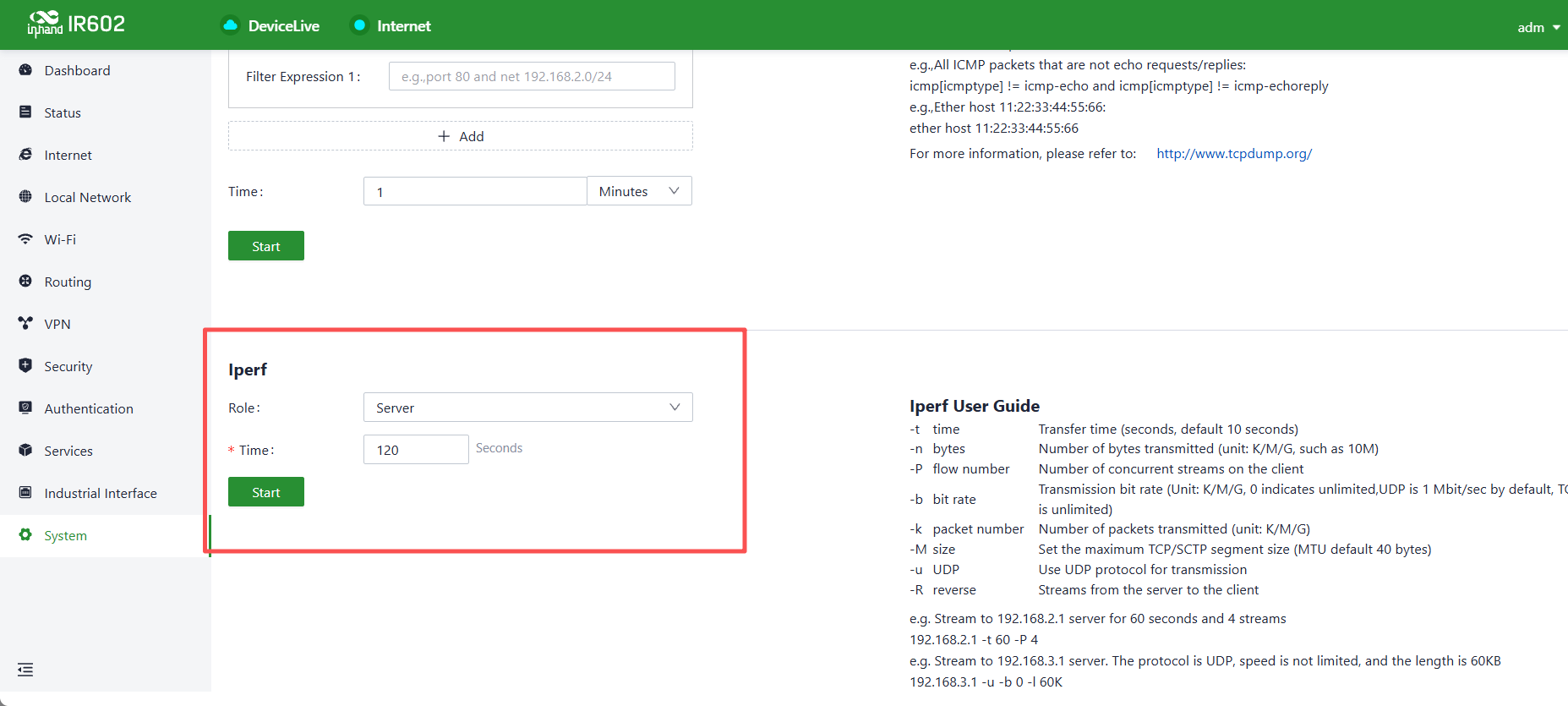This screenshot has width=1568, height=706.
Task: Click the Internet sidebar icon
Action: [x=25, y=155]
